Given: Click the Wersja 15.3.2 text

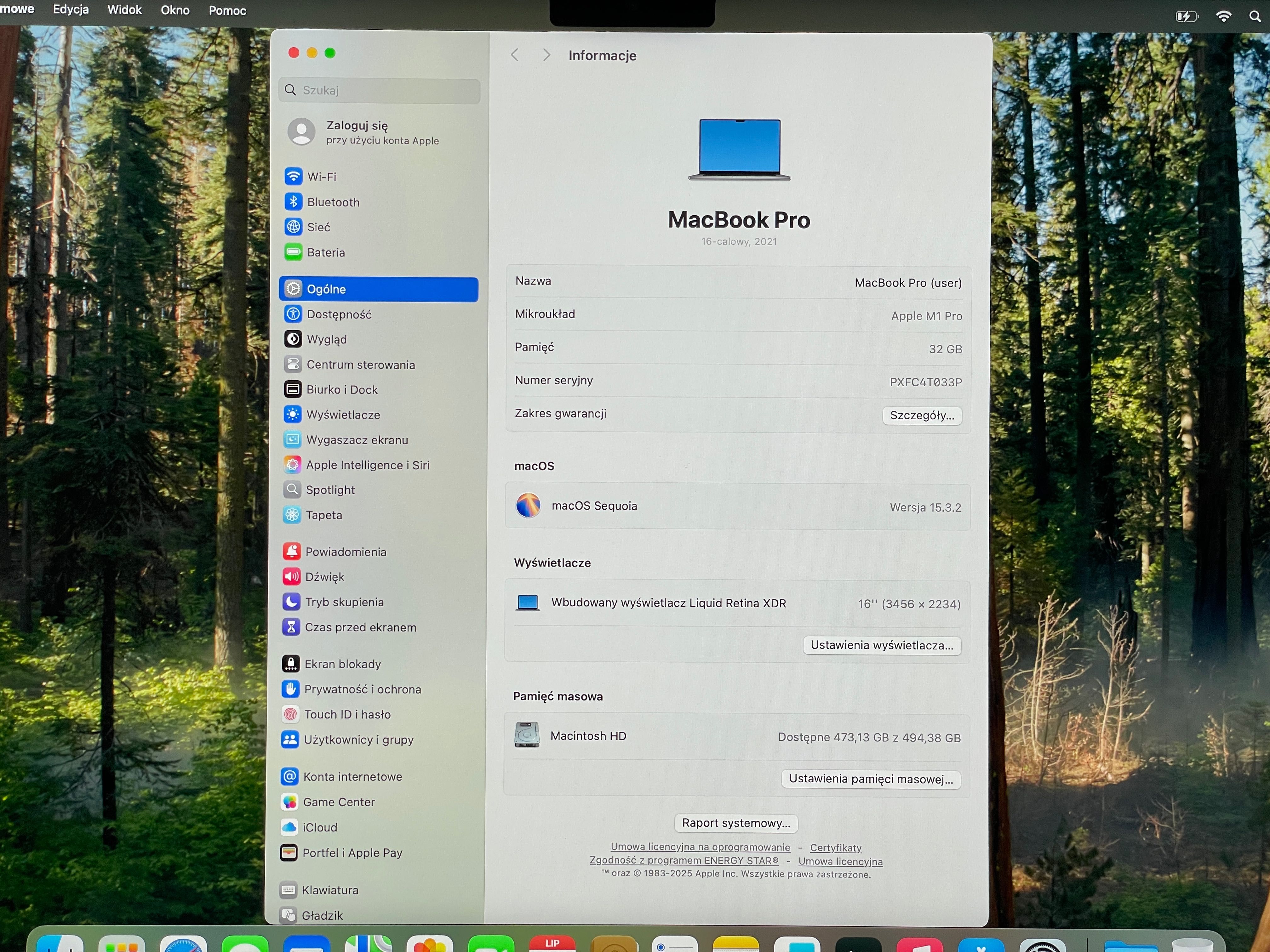Looking at the screenshot, I should coord(925,507).
